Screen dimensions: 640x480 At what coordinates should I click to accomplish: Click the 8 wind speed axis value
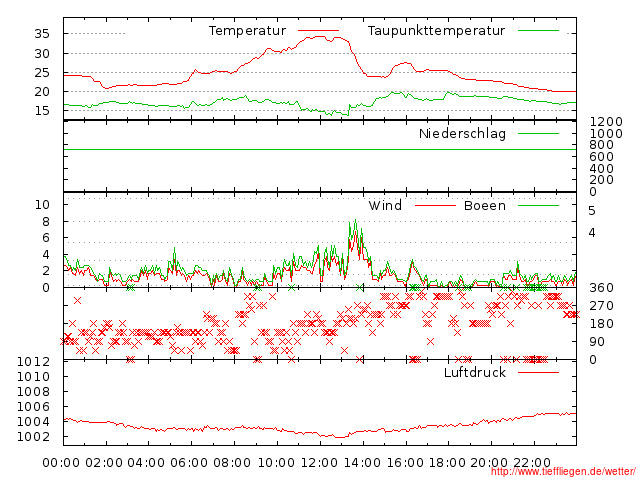pyautogui.click(x=46, y=222)
